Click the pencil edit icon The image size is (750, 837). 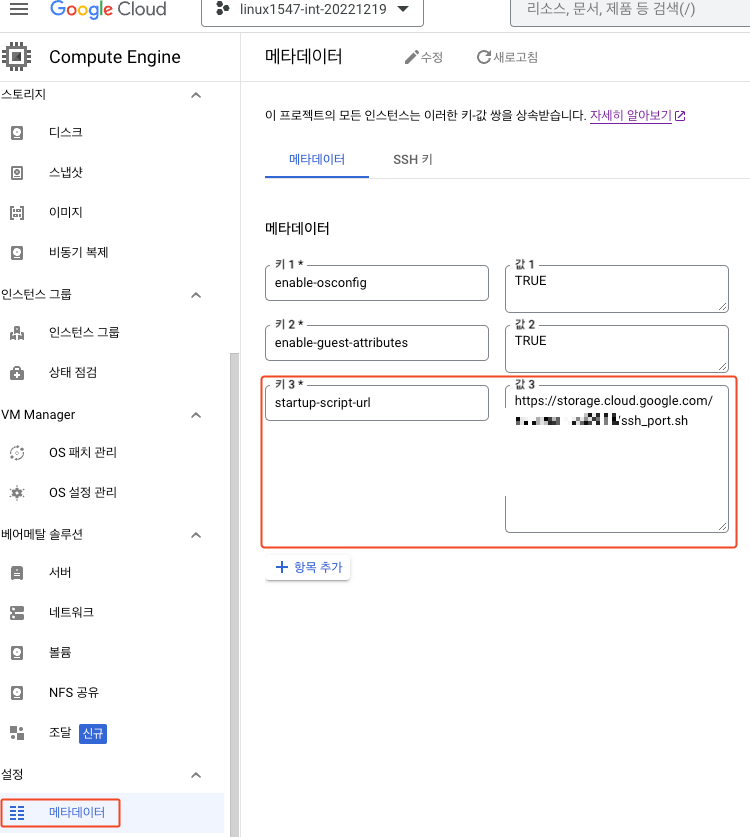click(412, 57)
